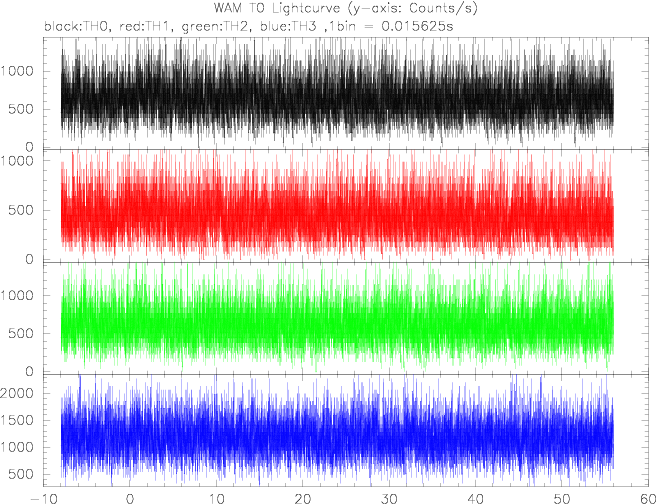Image resolution: width=657 pixels, height=504 pixels.
Task: Click the x-axis label "40"
Action: click(x=475, y=499)
